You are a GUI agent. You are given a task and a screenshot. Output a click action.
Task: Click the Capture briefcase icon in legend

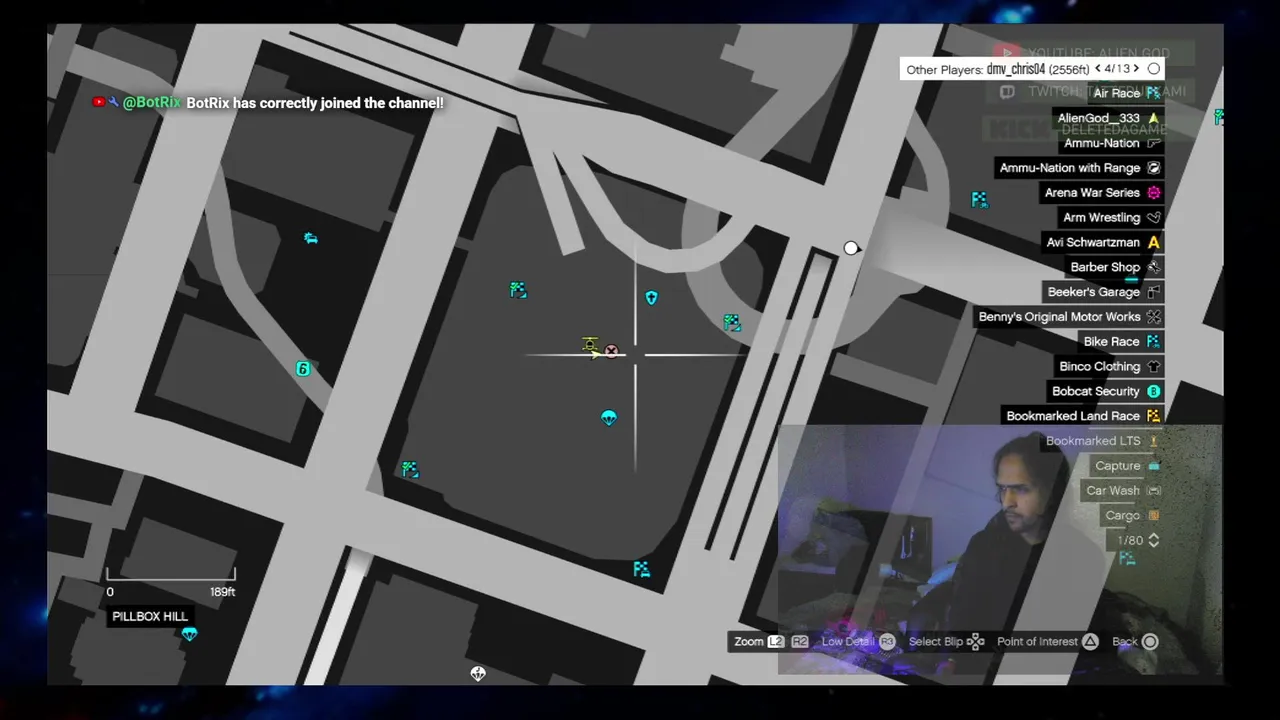(1154, 466)
